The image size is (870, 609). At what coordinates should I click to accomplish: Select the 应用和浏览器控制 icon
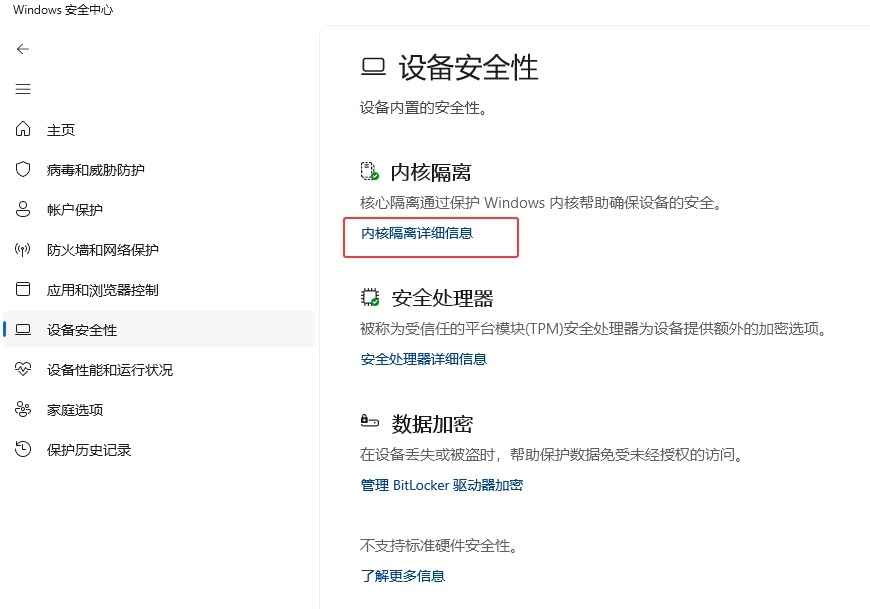(23, 289)
